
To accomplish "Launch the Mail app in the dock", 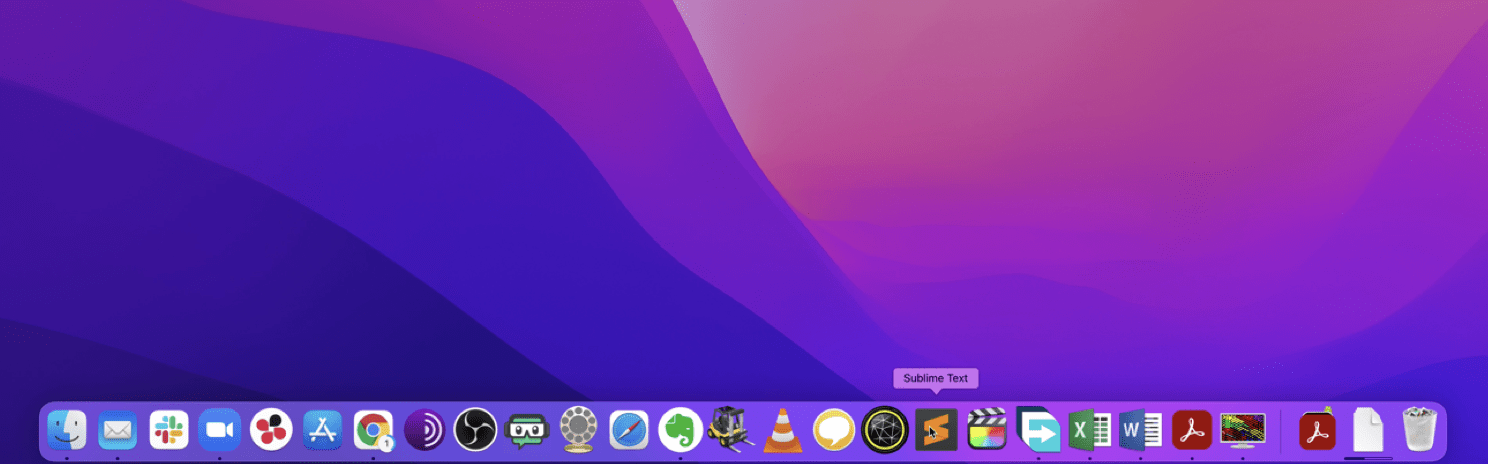I will (118, 430).
